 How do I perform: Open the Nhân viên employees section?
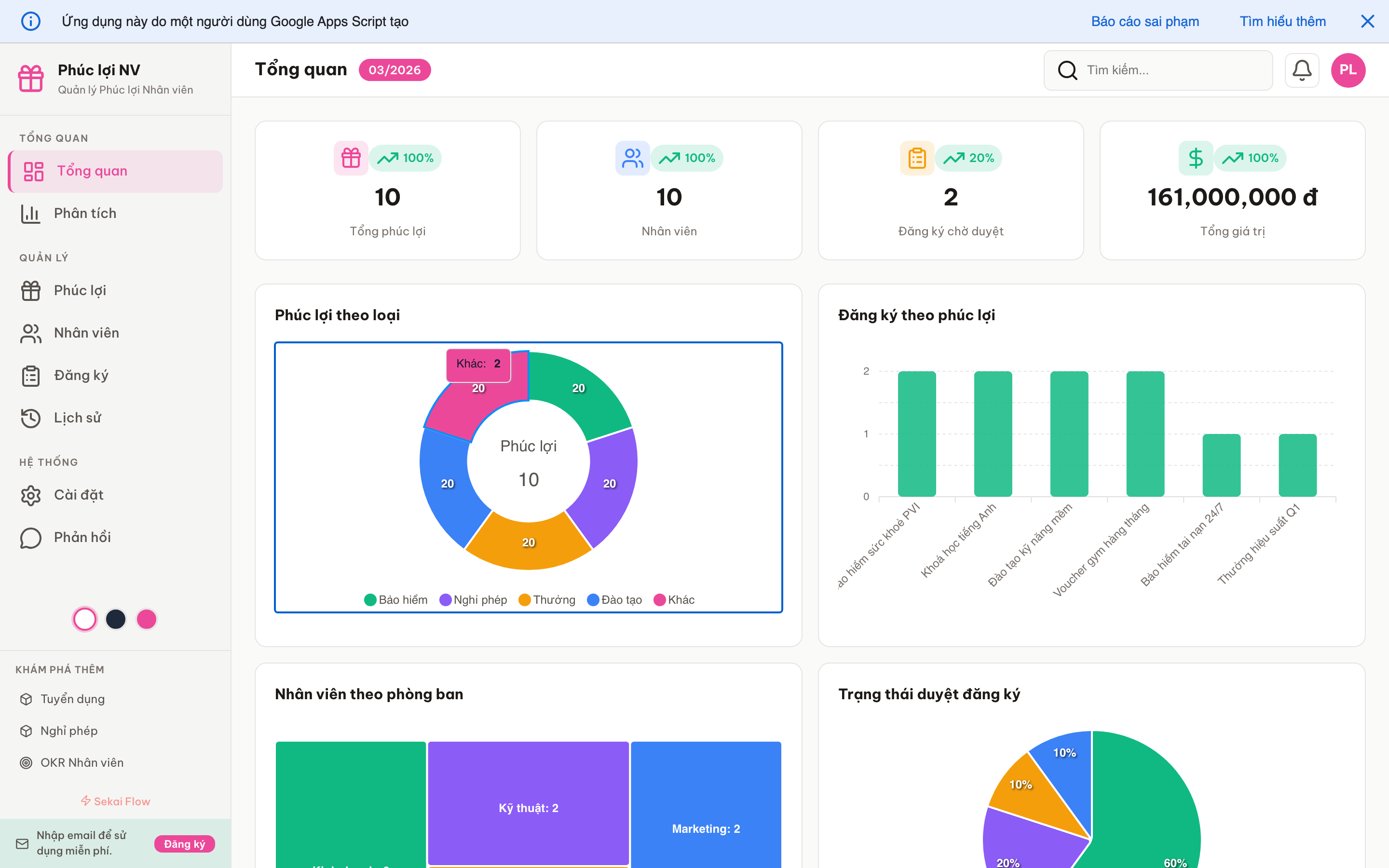tap(86, 332)
